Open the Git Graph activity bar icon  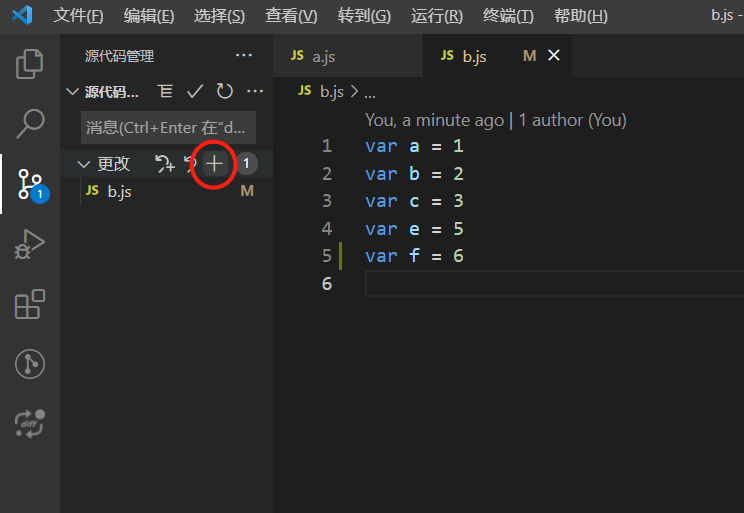[x=30, y=364]
